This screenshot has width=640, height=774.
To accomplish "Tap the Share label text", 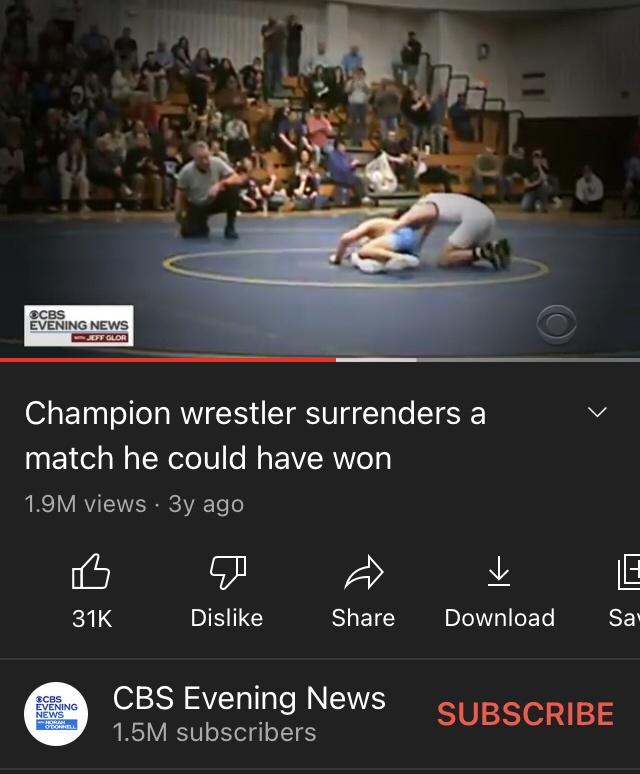I will (x=363, y=618).
